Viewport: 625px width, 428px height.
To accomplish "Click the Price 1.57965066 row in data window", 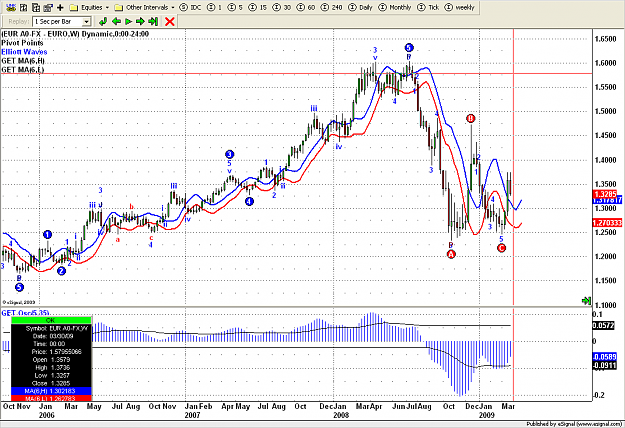I will pyautogui.click(x=51, y=351).
